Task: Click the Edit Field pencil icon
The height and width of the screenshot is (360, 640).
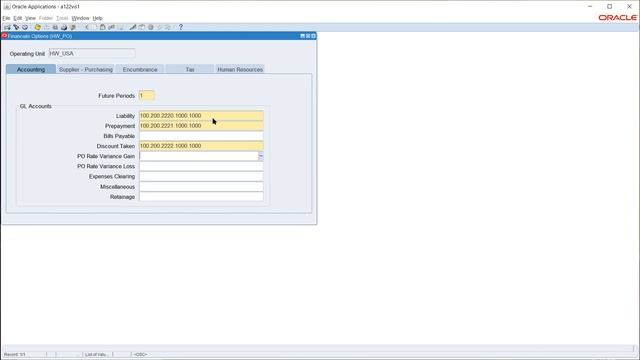Action: click(133, 27)
